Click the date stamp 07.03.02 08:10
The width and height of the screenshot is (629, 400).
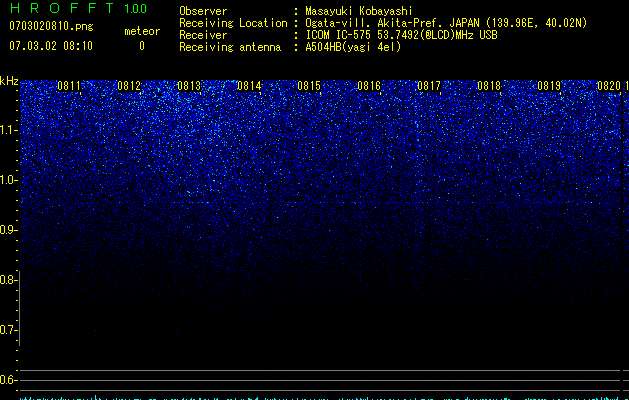51,46
